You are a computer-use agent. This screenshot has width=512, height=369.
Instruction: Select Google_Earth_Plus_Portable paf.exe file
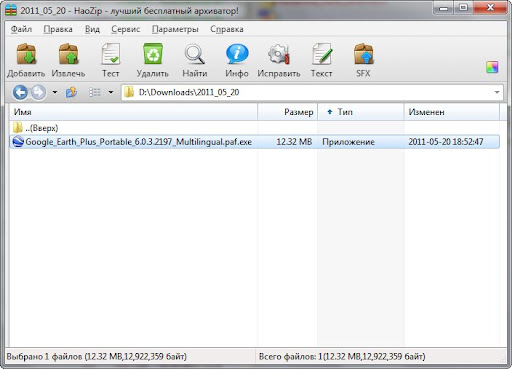138,142
